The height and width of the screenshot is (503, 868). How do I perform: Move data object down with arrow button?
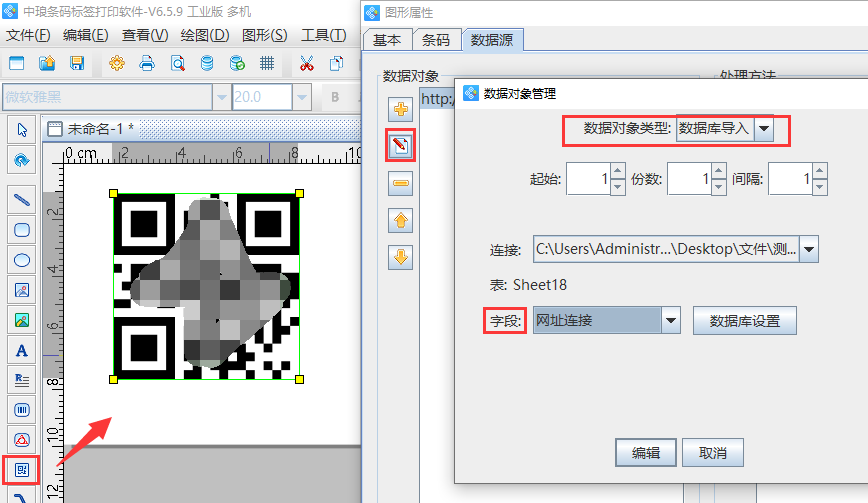click(x=401, y=257)
